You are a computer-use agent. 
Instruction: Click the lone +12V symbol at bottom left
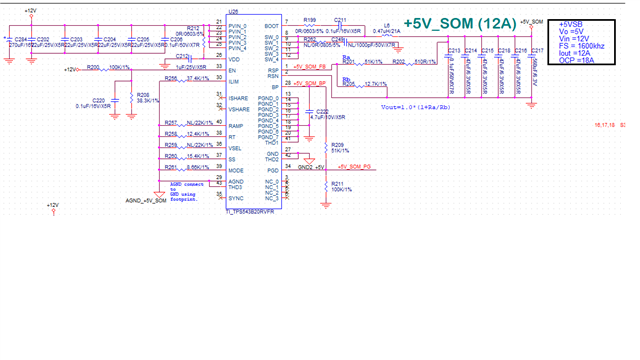coord(53,208)
